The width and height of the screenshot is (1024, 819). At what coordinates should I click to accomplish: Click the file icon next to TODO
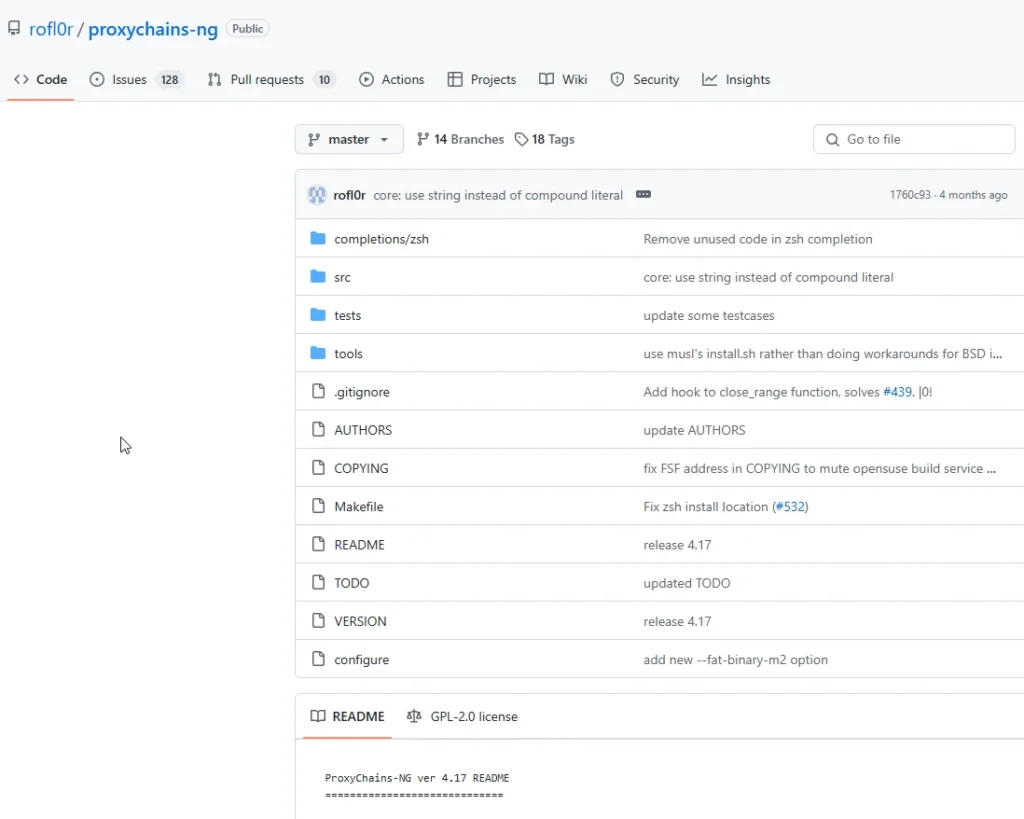click(x=318, y=582)
